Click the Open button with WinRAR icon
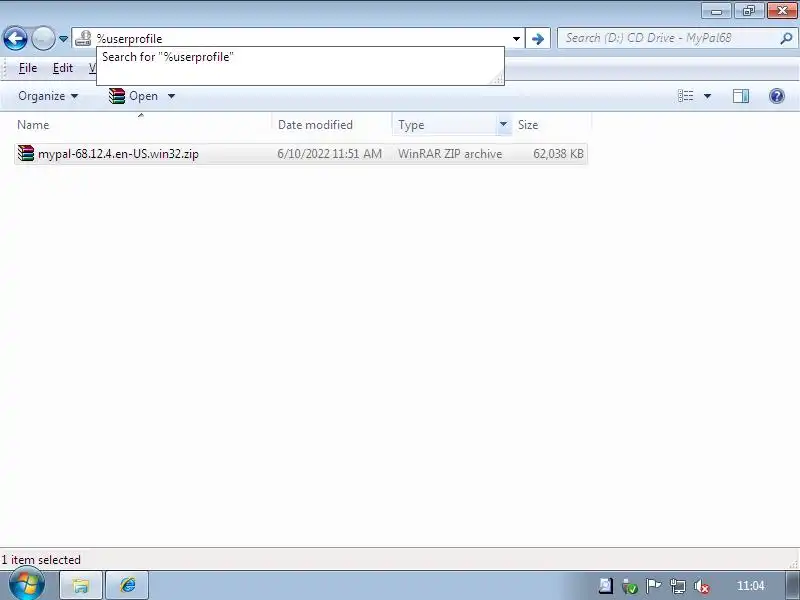 point(133,96)
